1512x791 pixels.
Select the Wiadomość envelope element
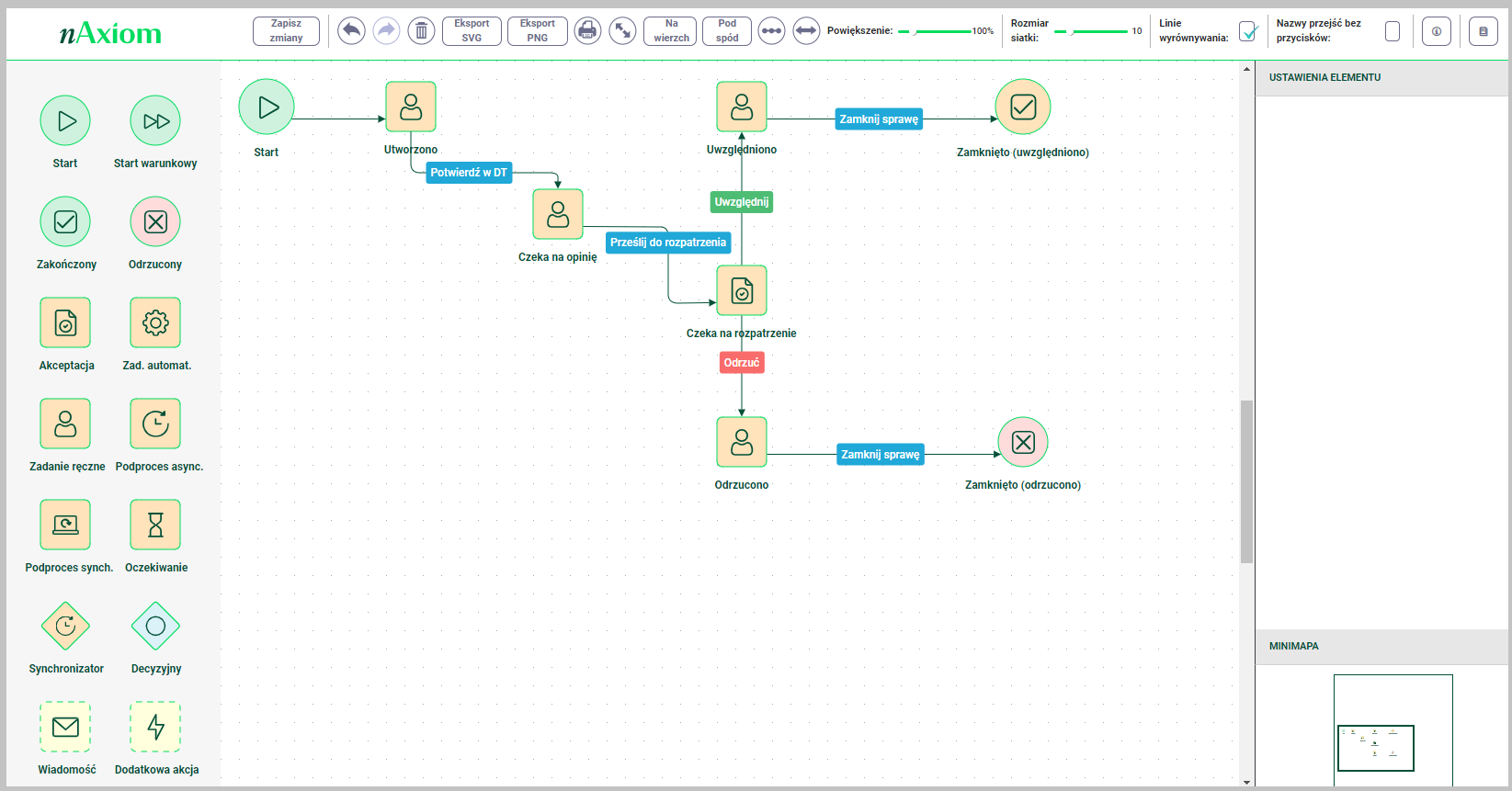click(x=65, y=727)
